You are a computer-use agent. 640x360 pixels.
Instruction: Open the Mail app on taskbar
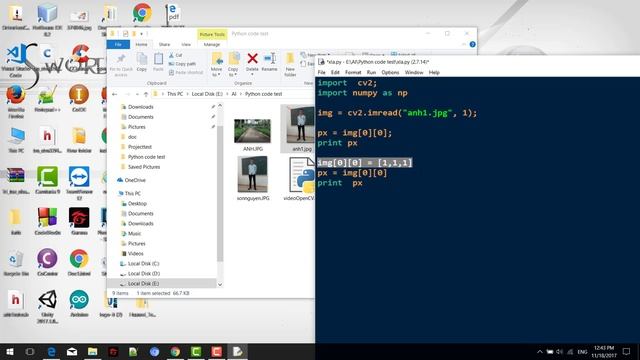(72, 351)
